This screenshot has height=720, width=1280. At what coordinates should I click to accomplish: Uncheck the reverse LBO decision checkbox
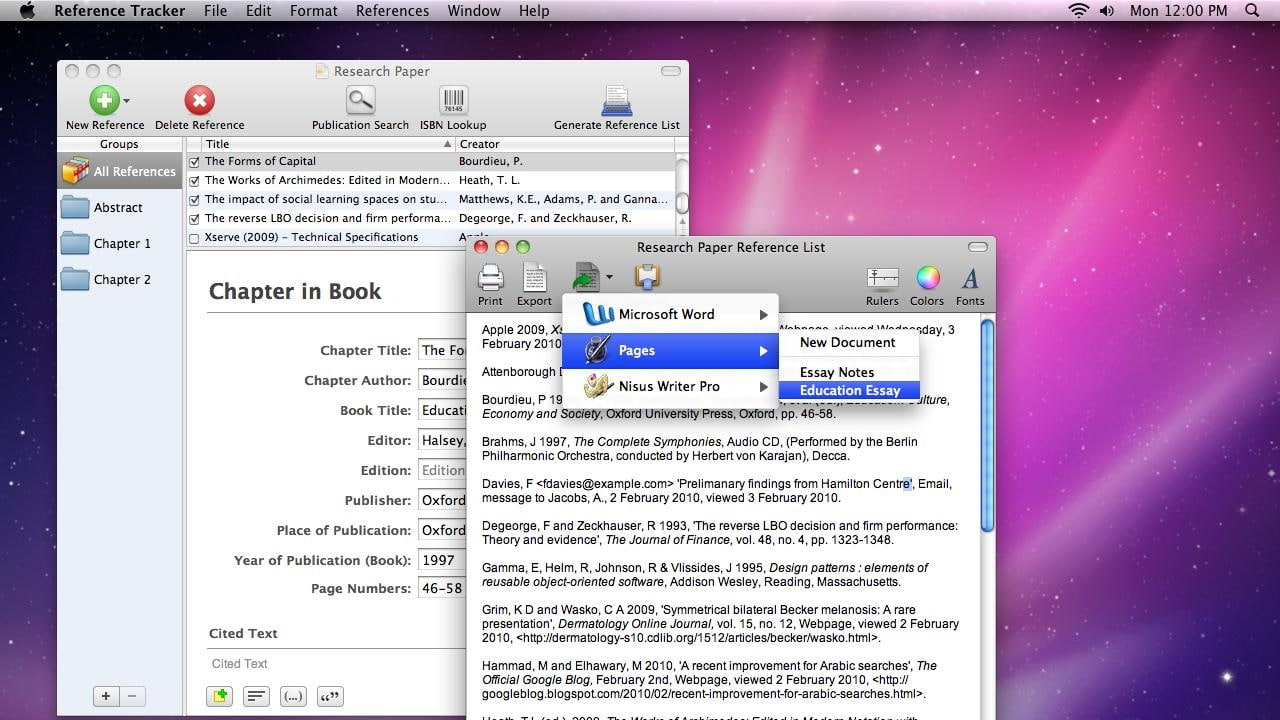click(x=194, y=219)
